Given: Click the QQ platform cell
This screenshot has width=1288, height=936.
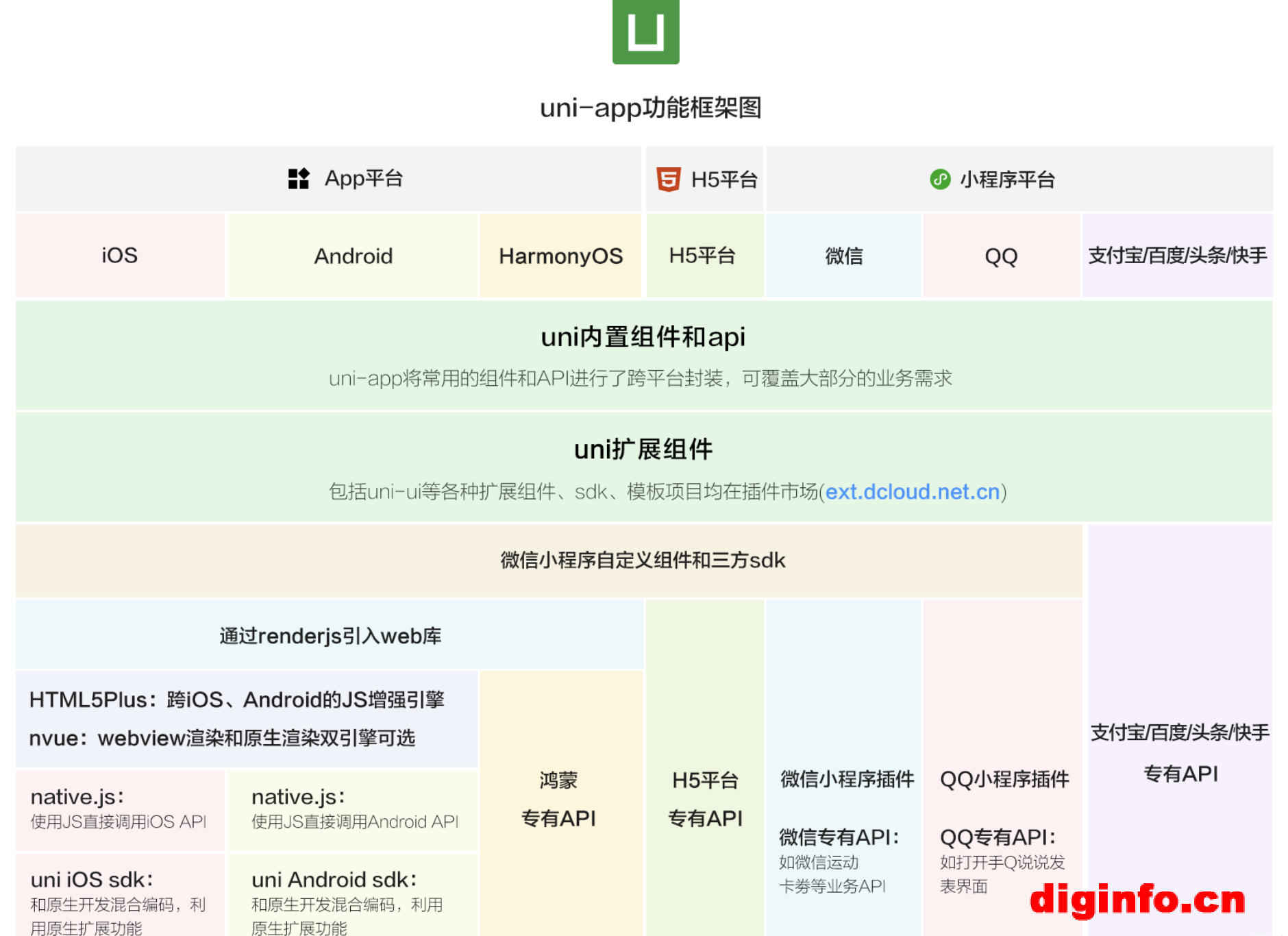Looking at the screenshot, I should coord(1001,256).
